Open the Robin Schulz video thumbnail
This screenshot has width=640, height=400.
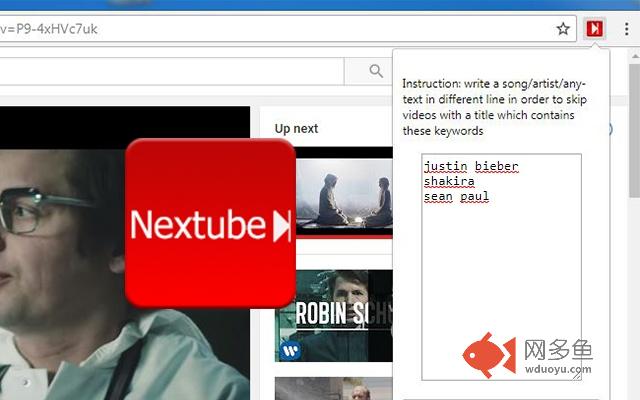(x=335, y=315)
